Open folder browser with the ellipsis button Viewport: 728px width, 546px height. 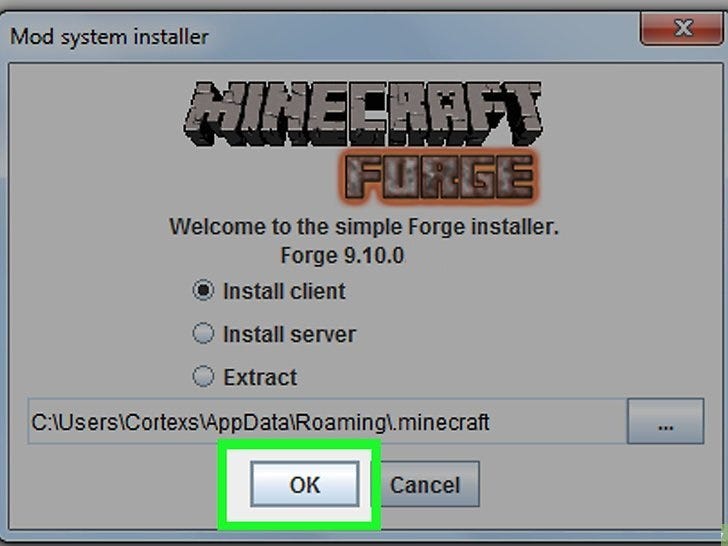coord(665,421)
